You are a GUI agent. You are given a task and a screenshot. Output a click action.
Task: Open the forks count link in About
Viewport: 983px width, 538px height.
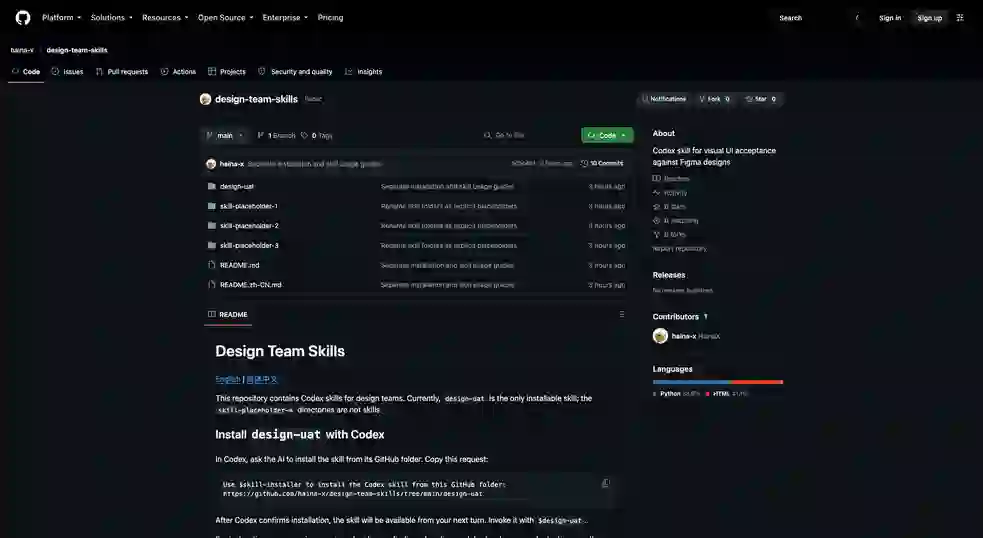click(x=670, y=235)
